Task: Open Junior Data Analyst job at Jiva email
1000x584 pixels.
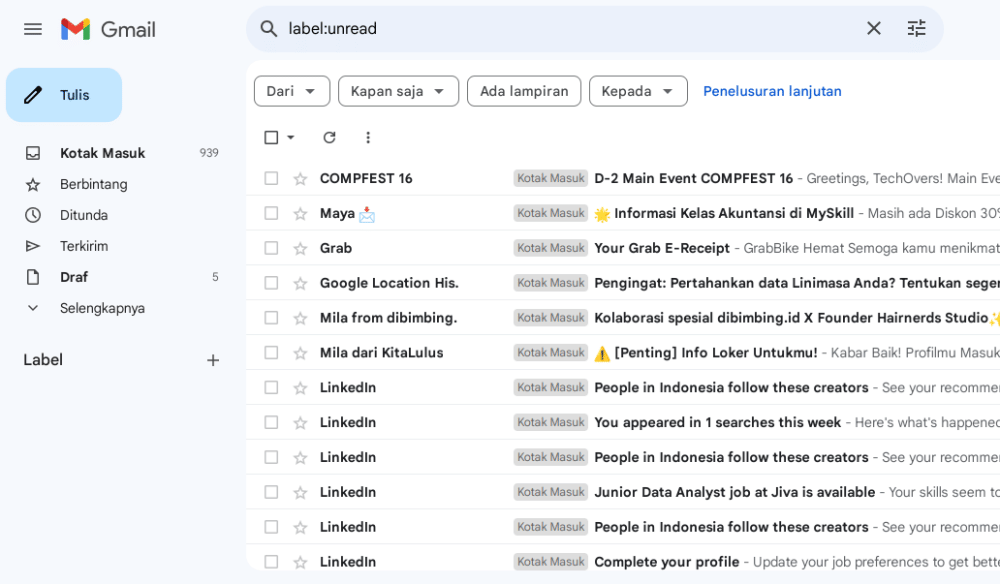Action: coord(735,492)
